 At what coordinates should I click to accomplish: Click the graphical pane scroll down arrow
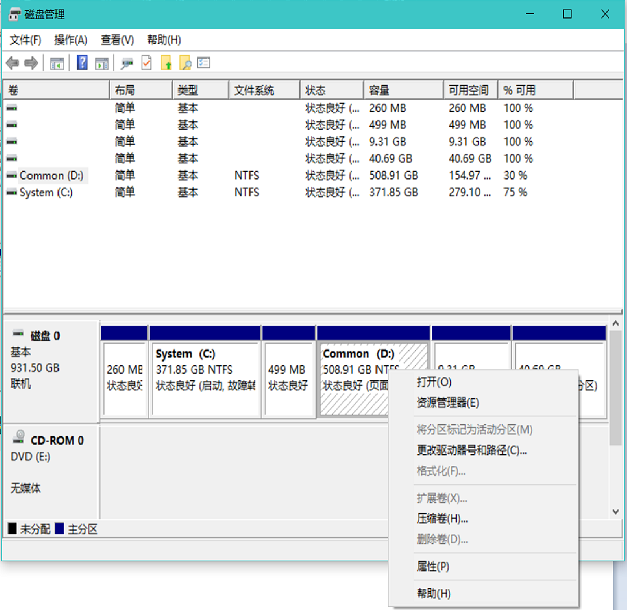click(616, 511)
